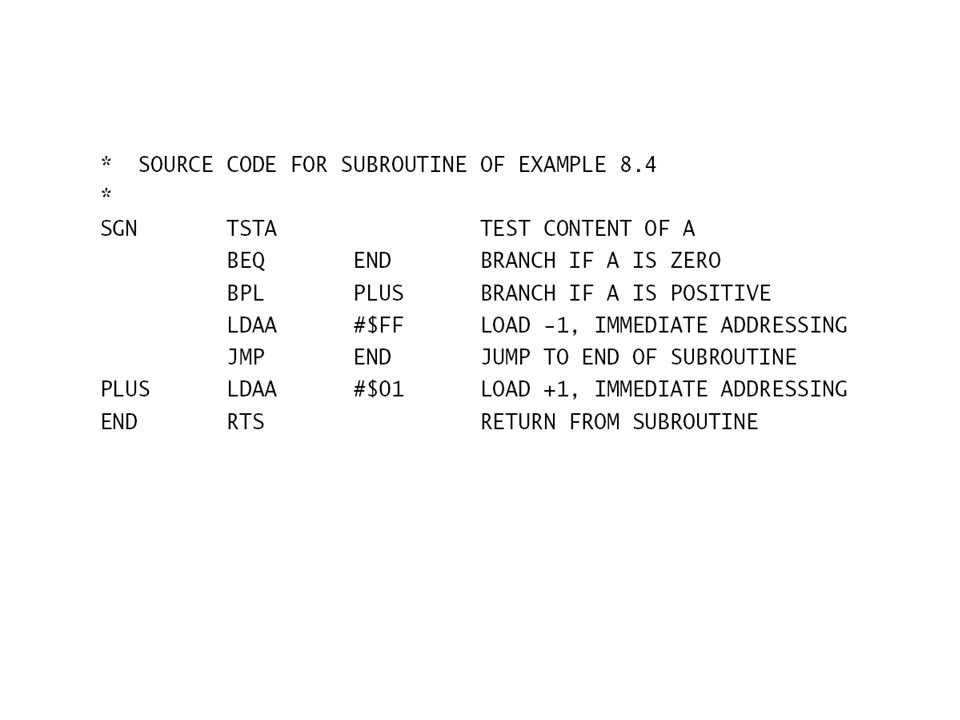Click the BEQ instruction
The height and width of the screenshot is (720, 960).
246,261
